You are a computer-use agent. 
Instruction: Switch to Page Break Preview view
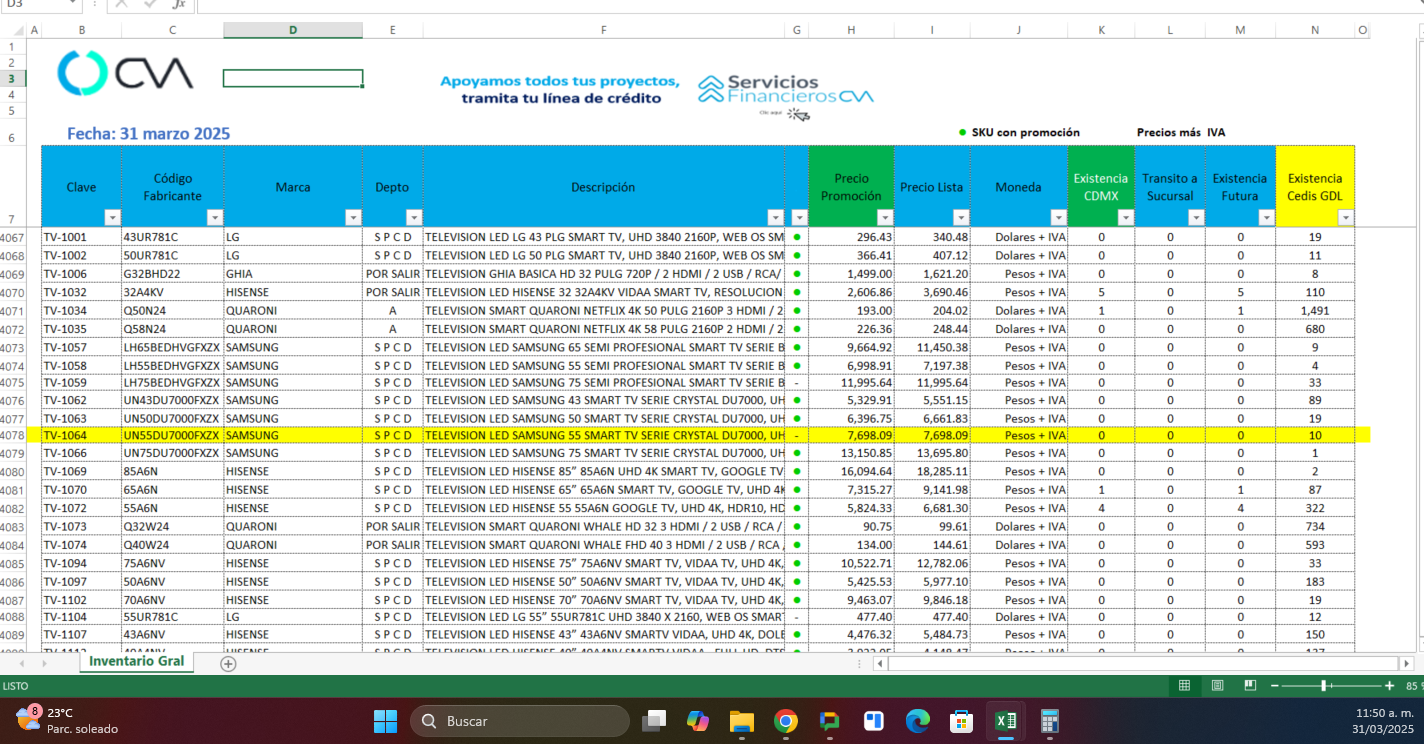1250,686
